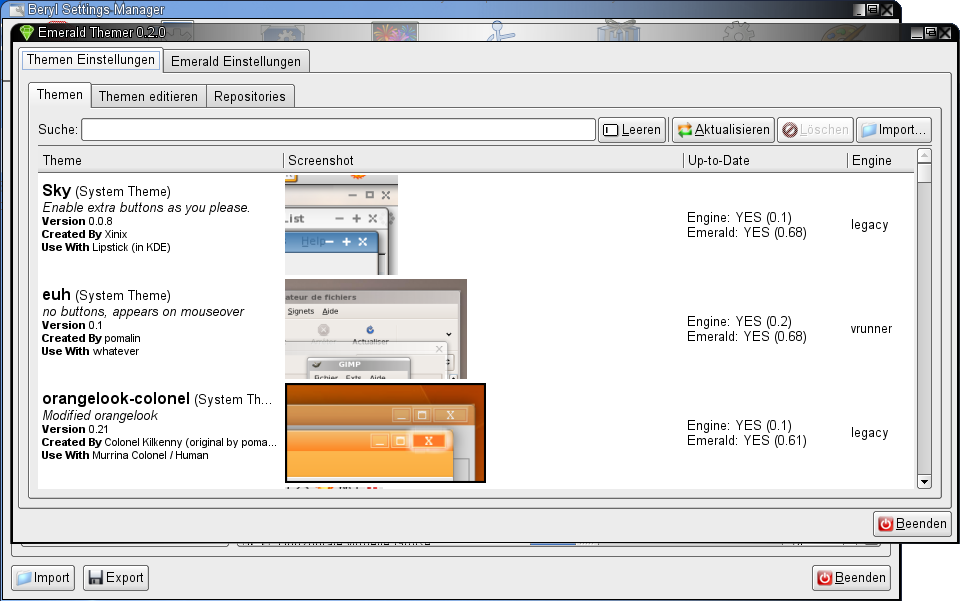Click Beenden in Beryl Settings Manager window
This screenshot has height=601, width=960.
851,578
